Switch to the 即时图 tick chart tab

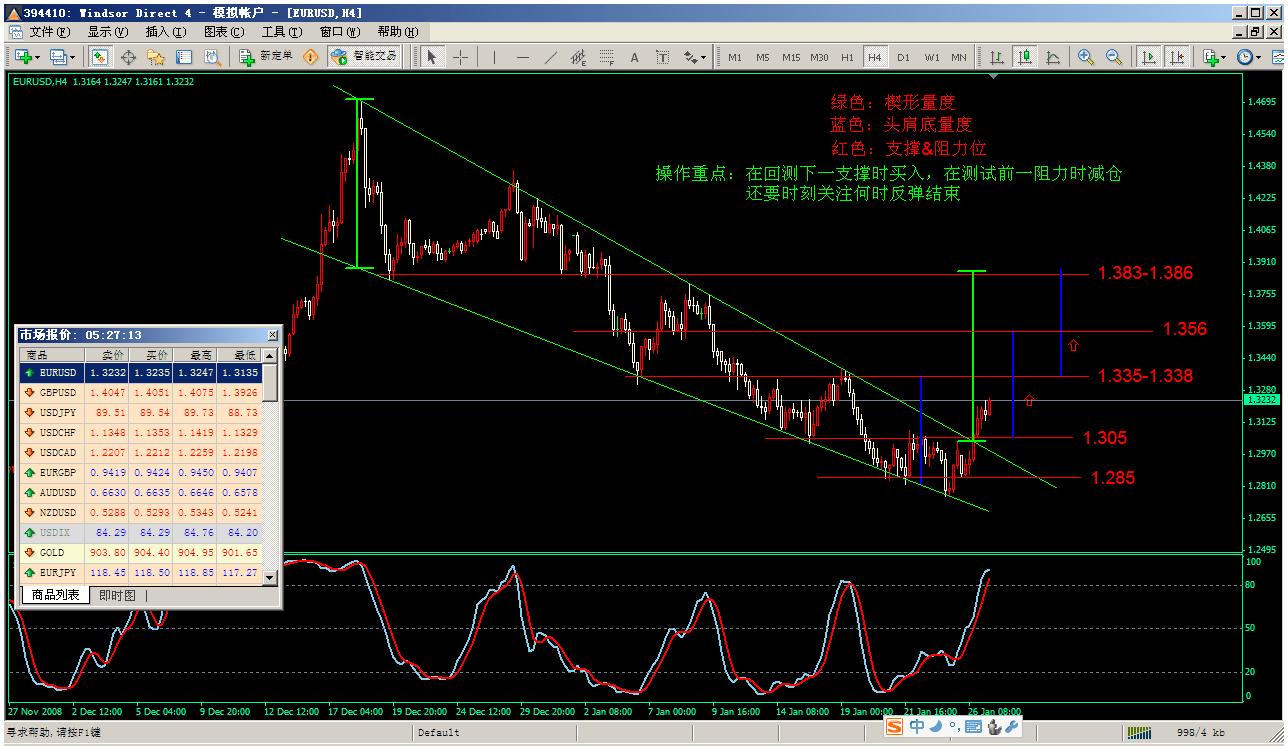point(117,595)
